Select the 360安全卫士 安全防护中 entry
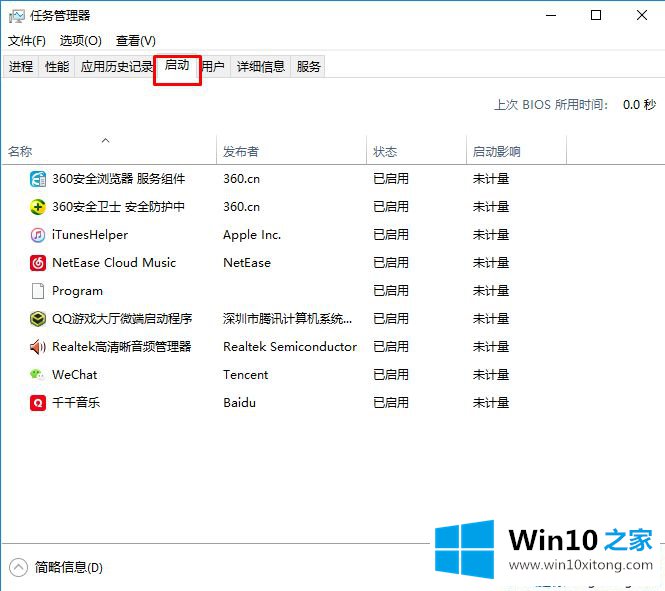The height and width of the screenshot is (591, 665). 118,206
